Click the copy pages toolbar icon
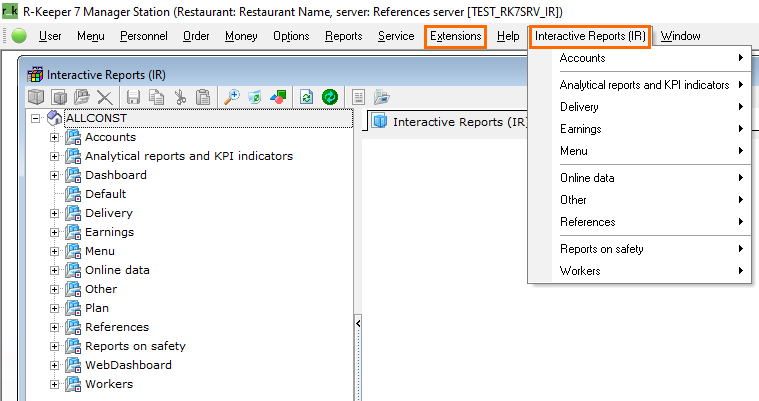Screen dimensions: 759x401 (156, 97)
